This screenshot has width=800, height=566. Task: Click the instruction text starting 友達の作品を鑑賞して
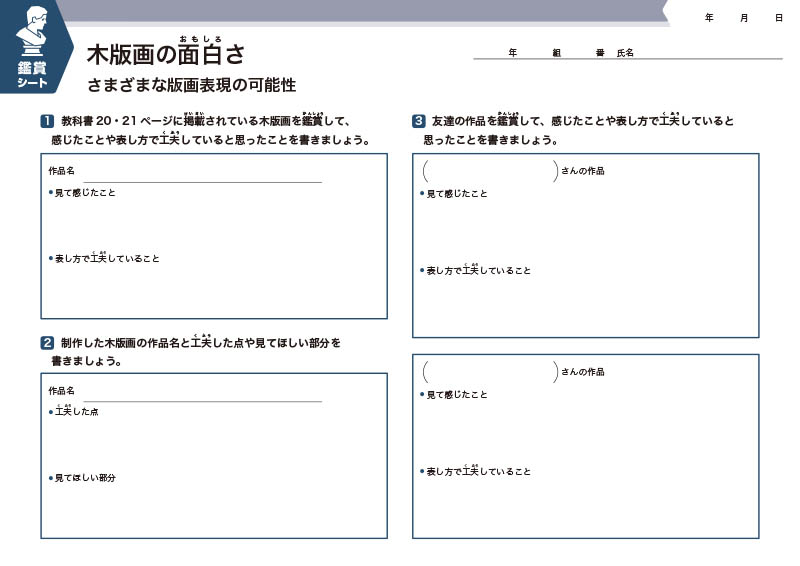pos(579,129)
